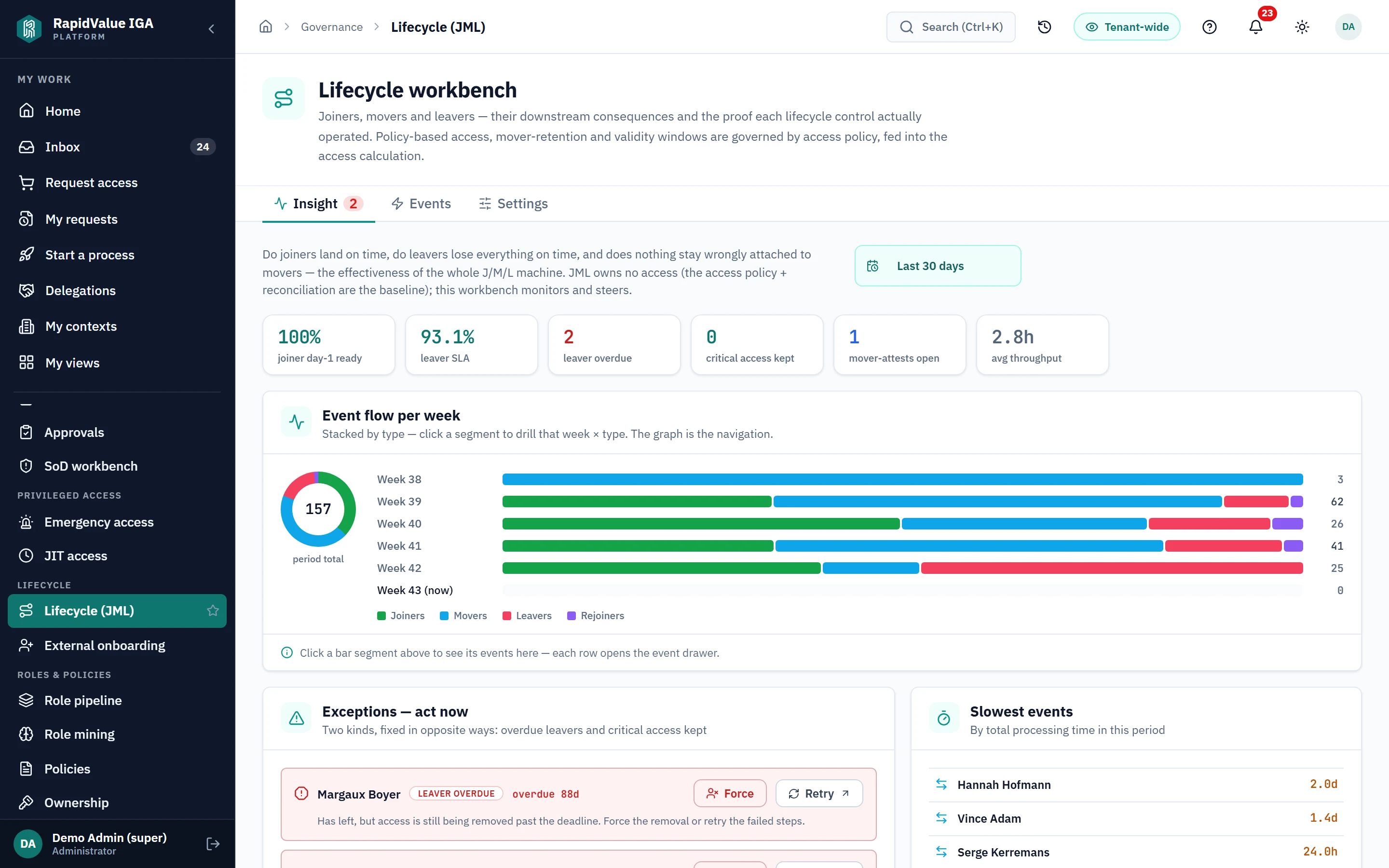Click Week 38 blue Movers bar
The height and width of the screenshot is (868, 1389).
pyautogui.click(x=902, y=479)
